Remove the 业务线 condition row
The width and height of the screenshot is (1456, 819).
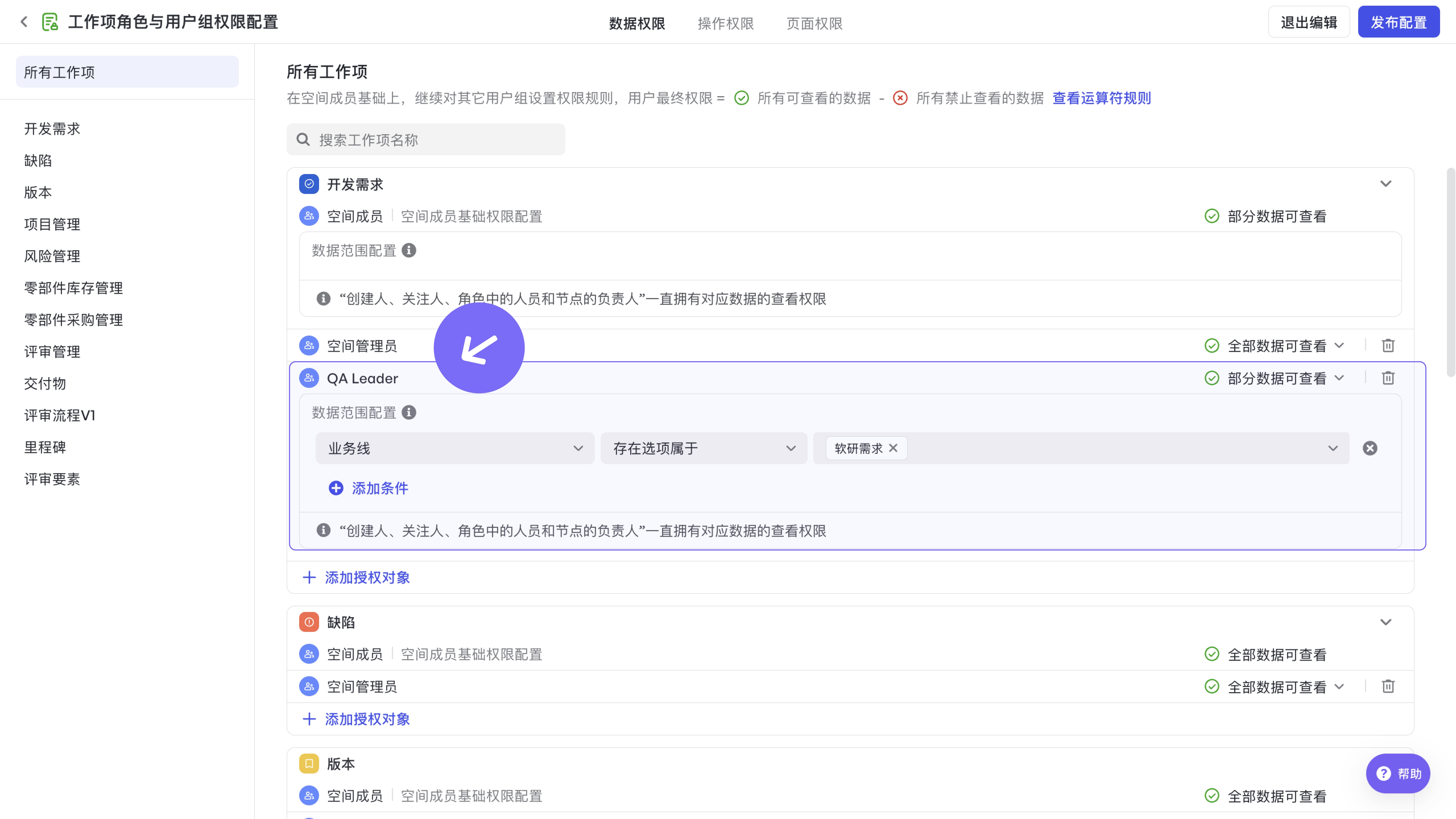point(1370,448)
